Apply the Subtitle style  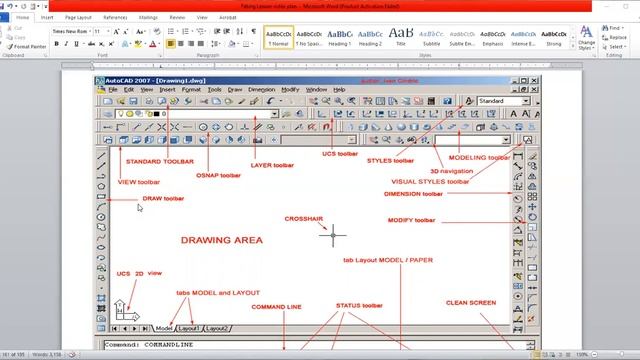431,38
